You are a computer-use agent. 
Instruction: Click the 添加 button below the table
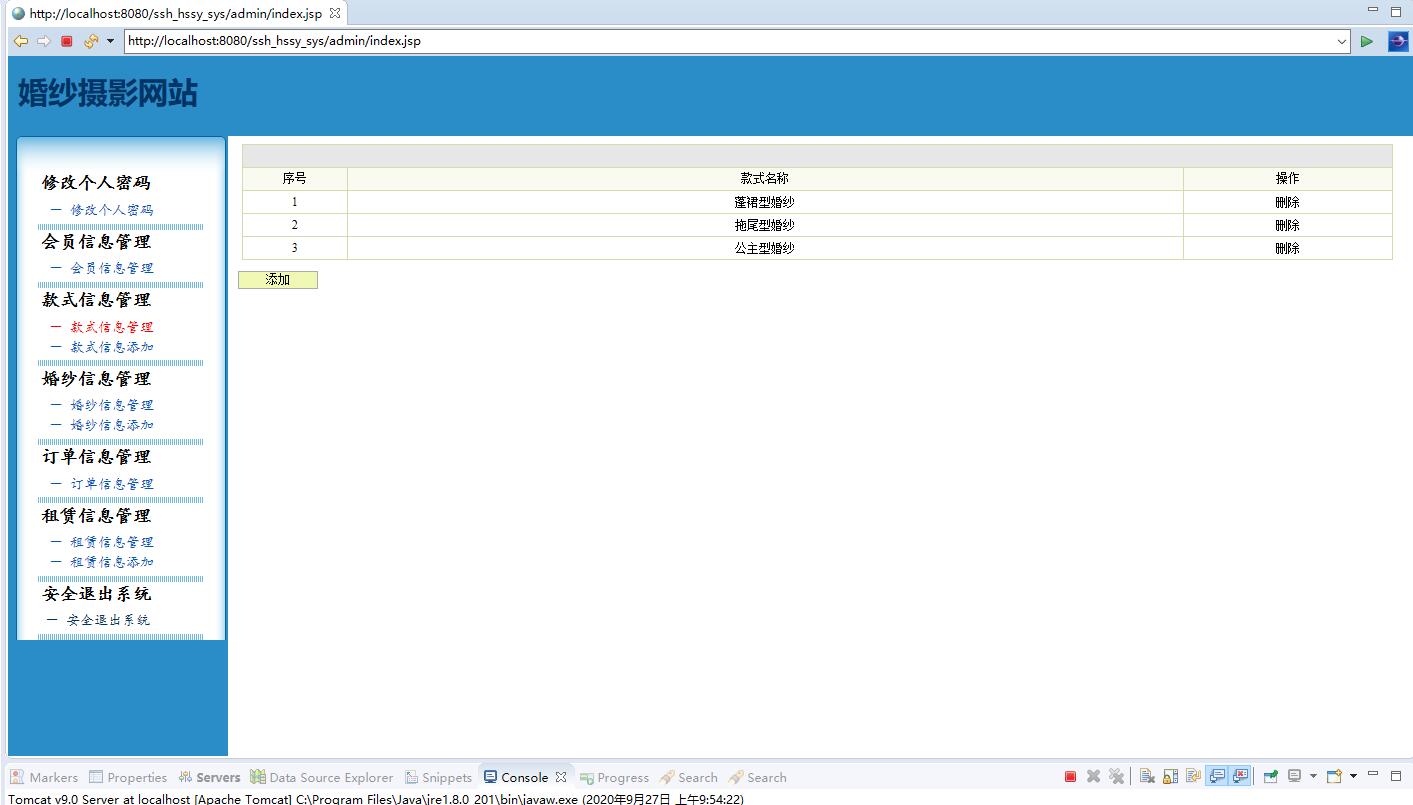pos(278,280)
